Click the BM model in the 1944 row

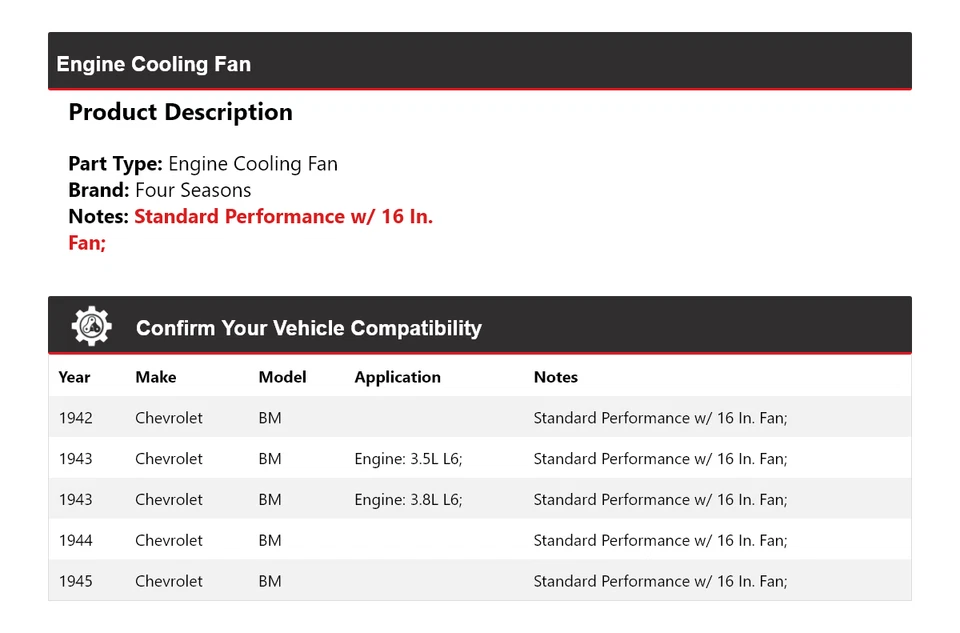[x=270, y=541]
